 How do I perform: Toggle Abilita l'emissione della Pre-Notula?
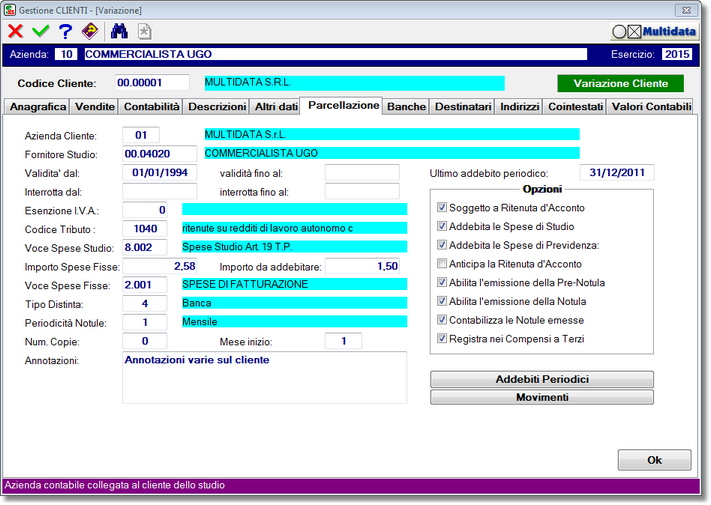[442, 282]
